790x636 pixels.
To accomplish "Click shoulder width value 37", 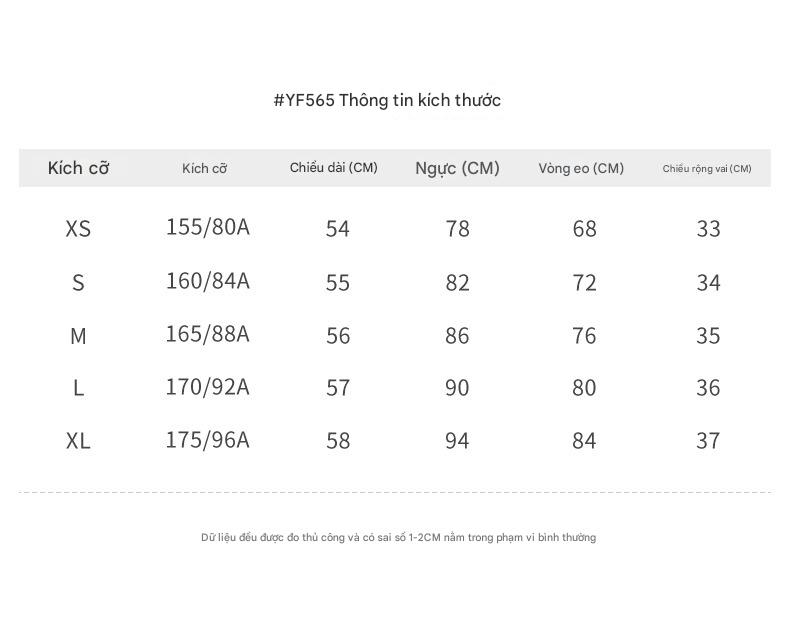I will click(x=708, y=441).
